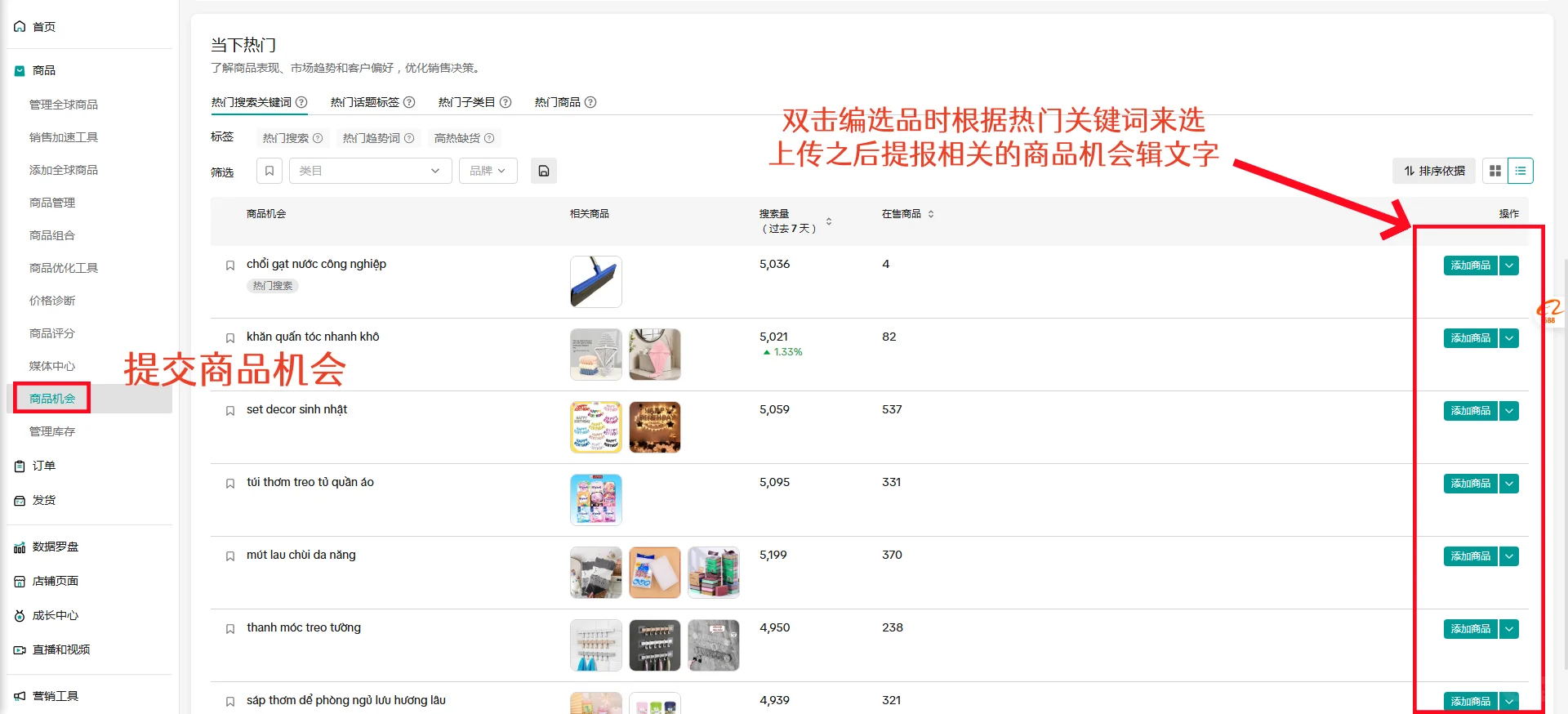Click the save filter icon button

click(543, 171)
